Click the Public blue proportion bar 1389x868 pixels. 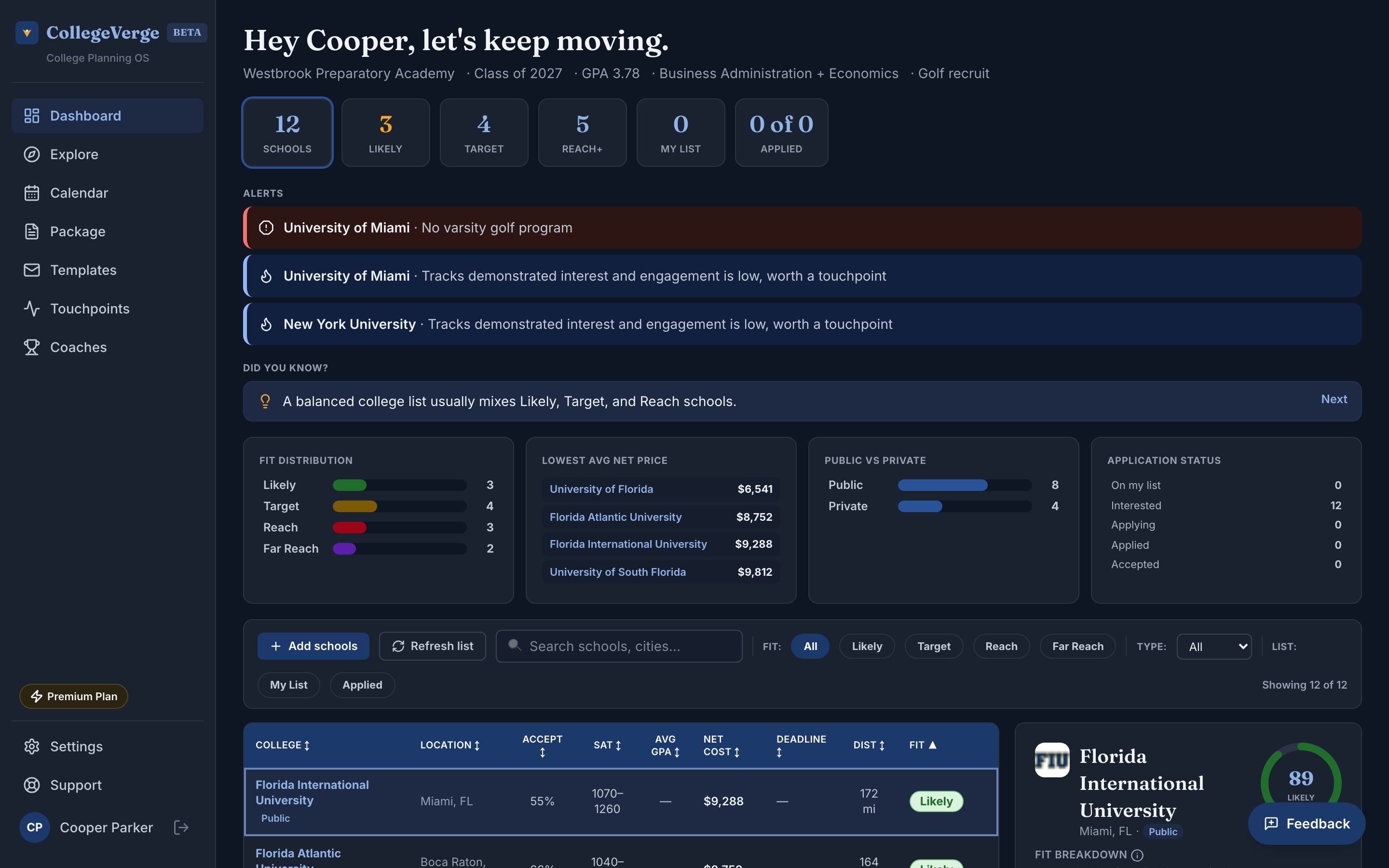click(942, 485)
